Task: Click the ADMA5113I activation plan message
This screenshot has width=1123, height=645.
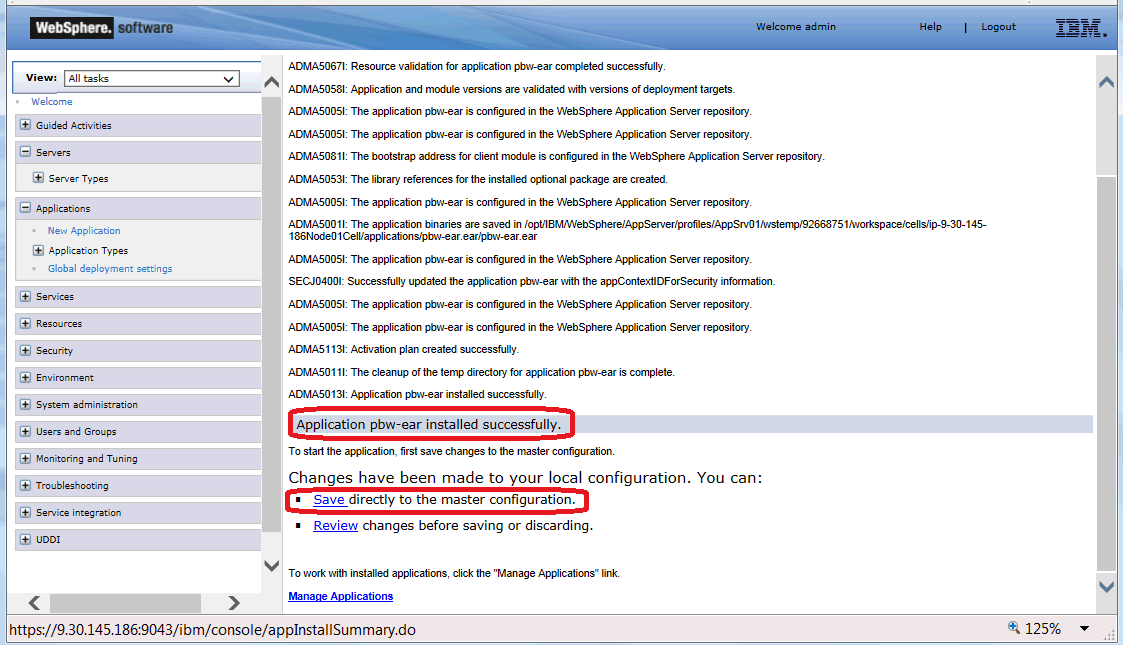Action: point(403,349)
